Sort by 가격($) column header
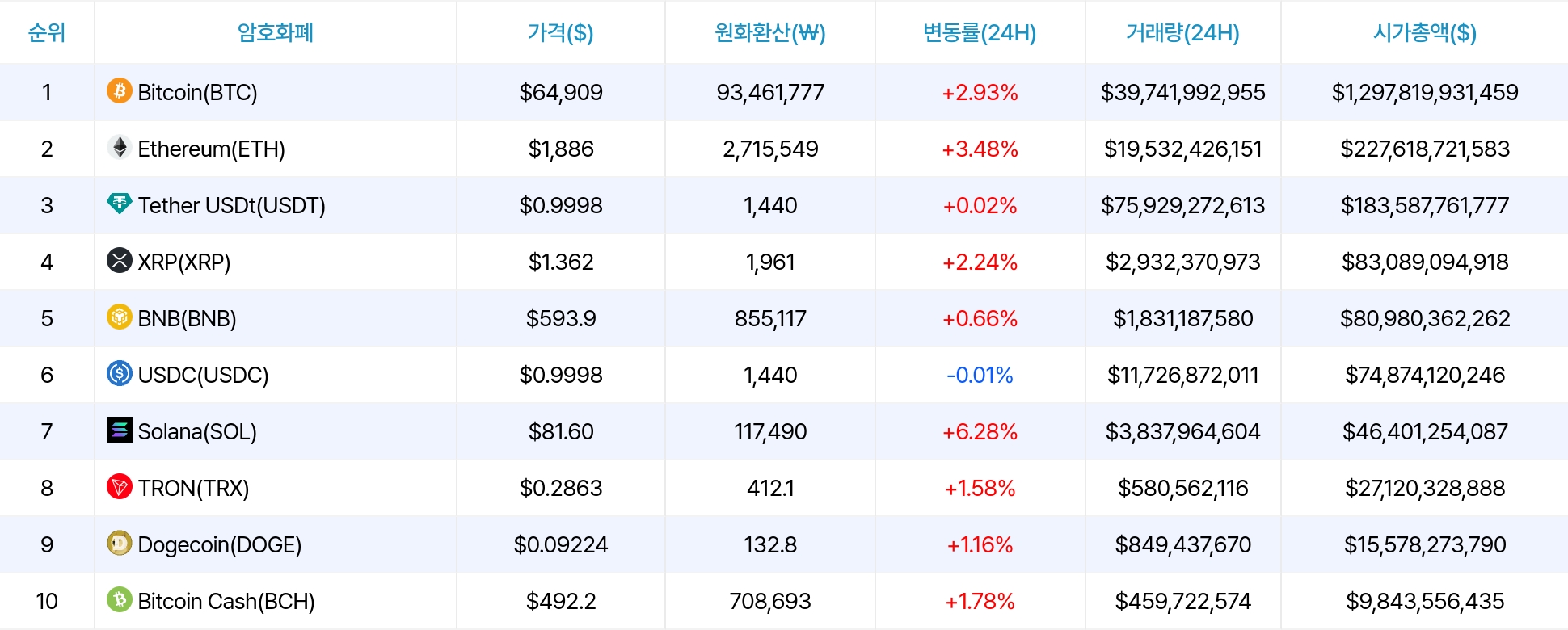This screenshot has height=630, width=1568. point(560,32)
